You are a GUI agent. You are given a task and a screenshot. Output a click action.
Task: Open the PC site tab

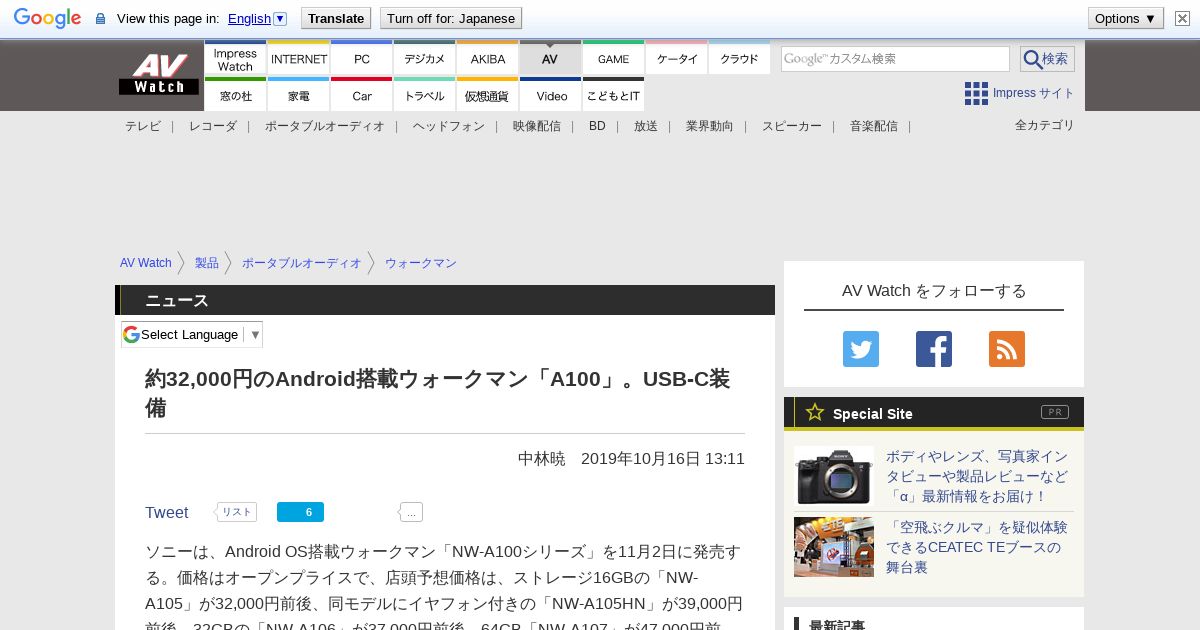(x=361, y=58)
